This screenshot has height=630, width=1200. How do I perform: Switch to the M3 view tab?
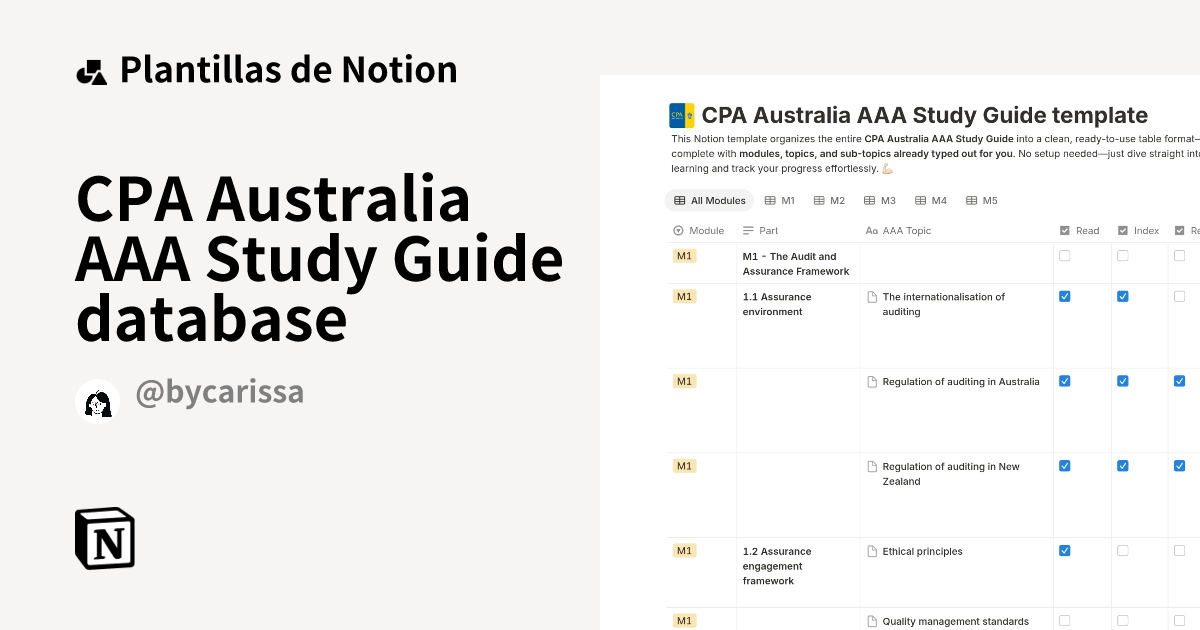880,200
